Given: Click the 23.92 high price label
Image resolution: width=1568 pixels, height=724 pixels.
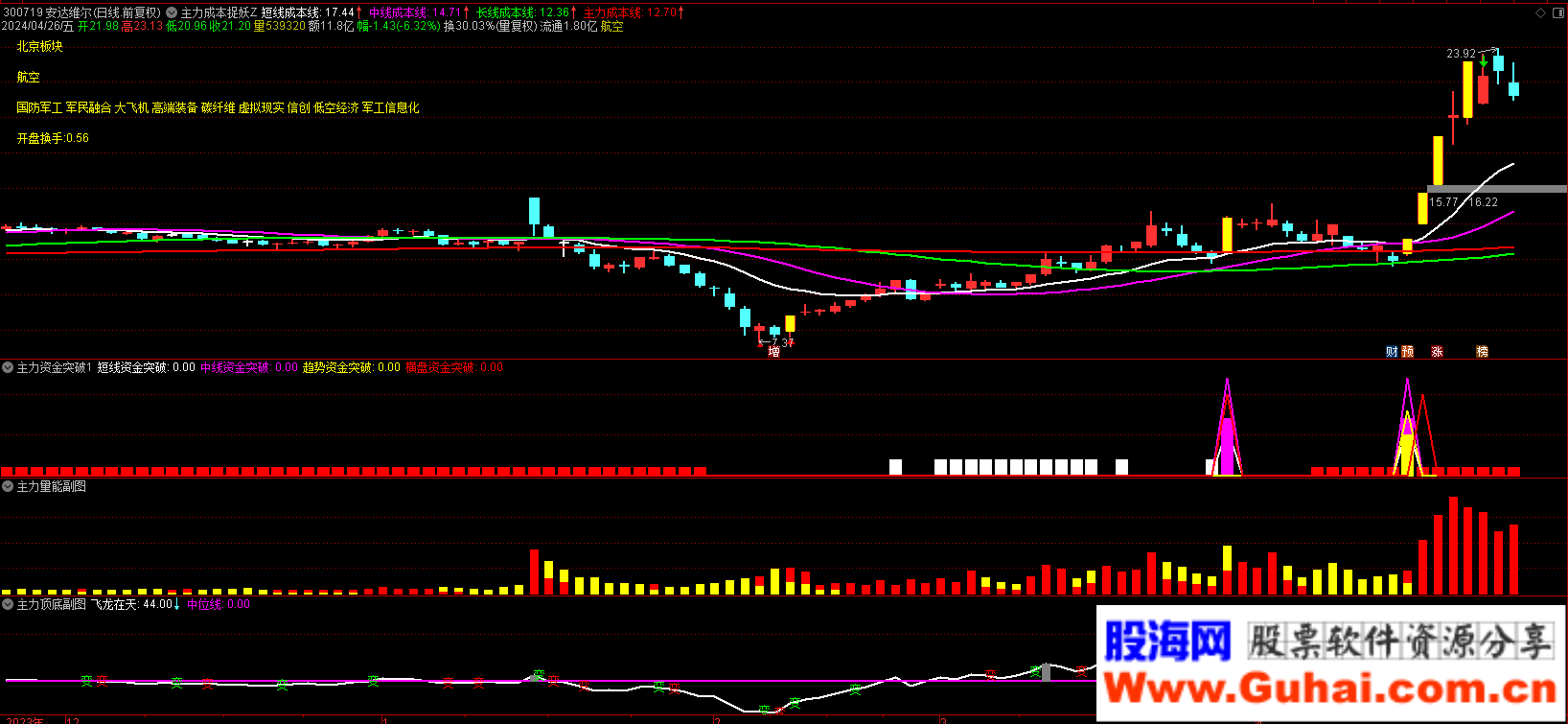Looking at the screenshot, I should [1461, 54].
